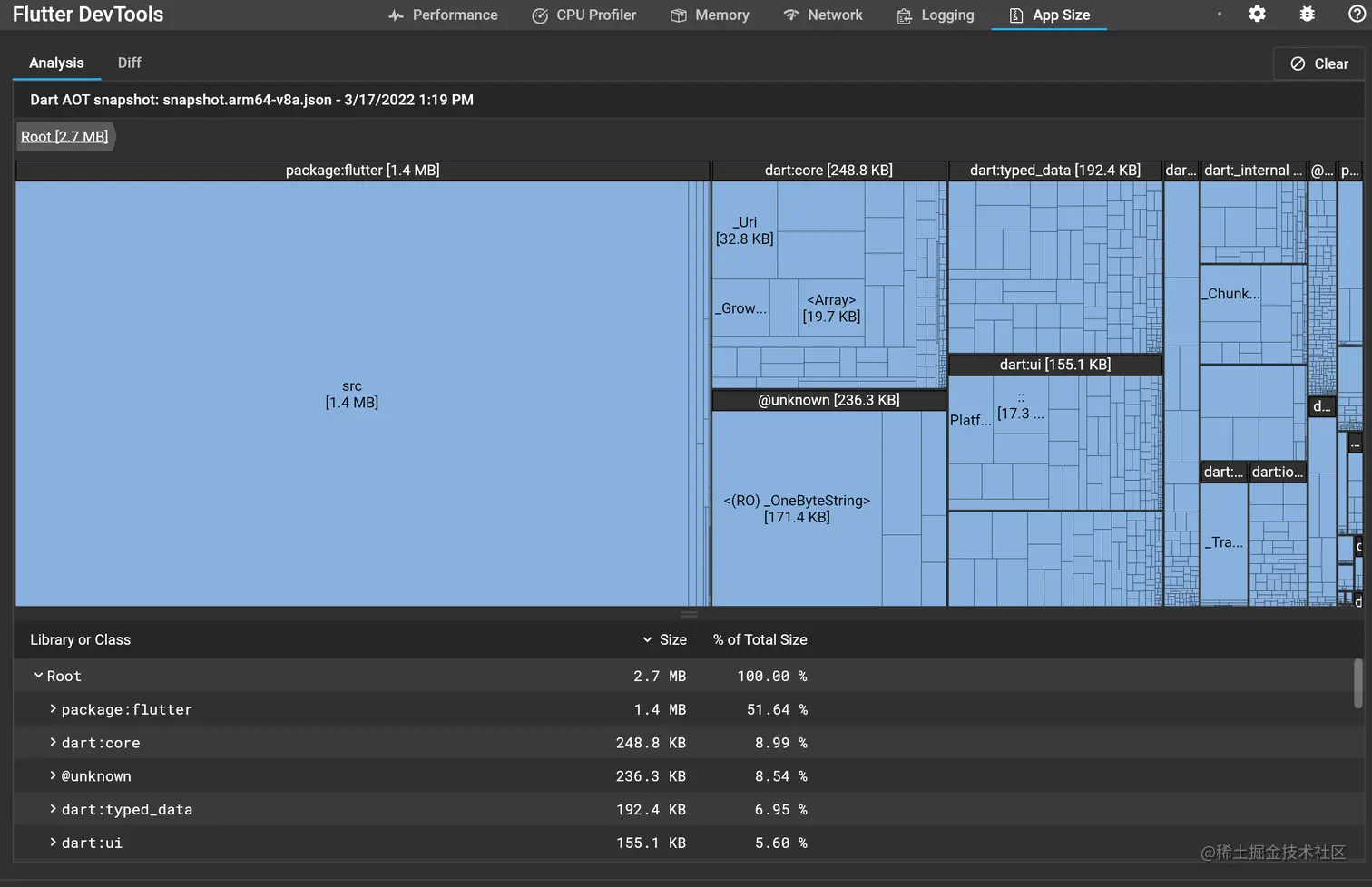Click the _Uri [32.8 KB] treemap cell

point(744,230)
